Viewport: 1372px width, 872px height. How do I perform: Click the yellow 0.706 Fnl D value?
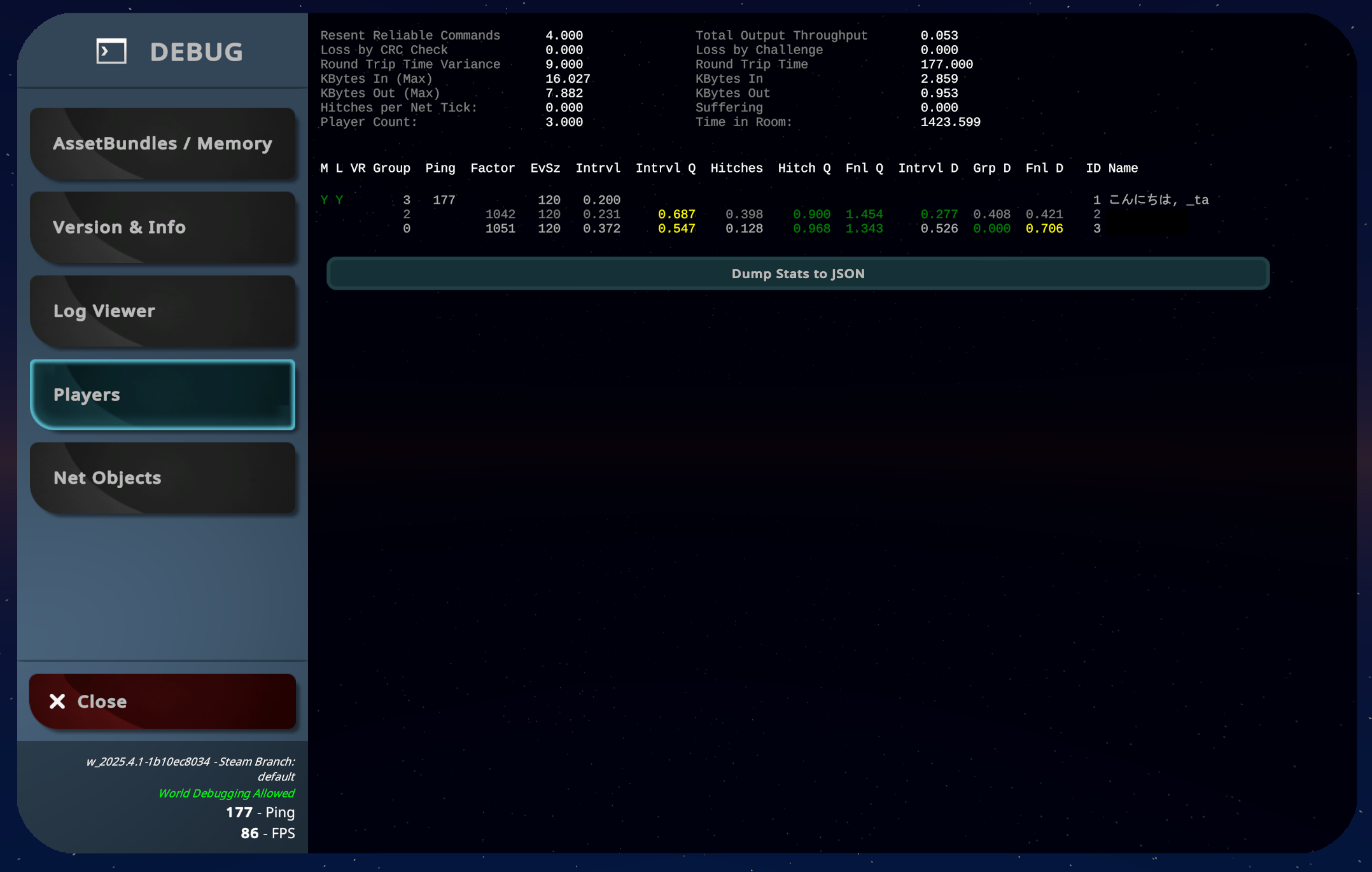click(1044, 229)
